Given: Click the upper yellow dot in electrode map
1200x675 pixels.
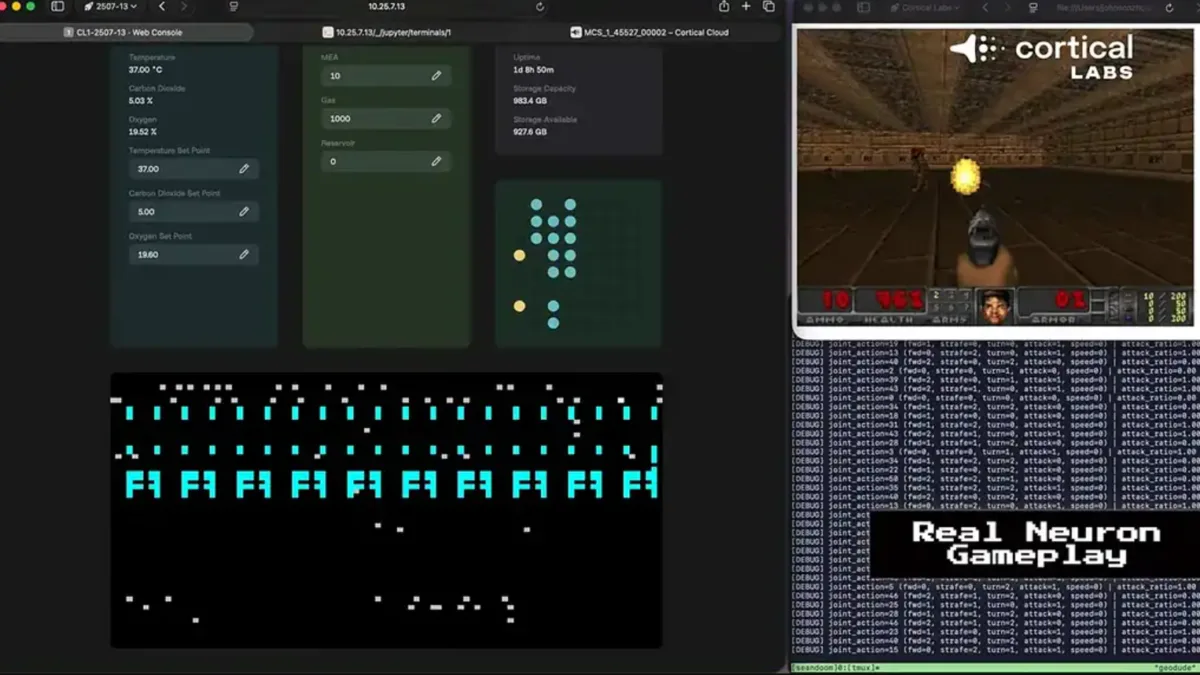Looking at the screenshot, I should 519,256.
